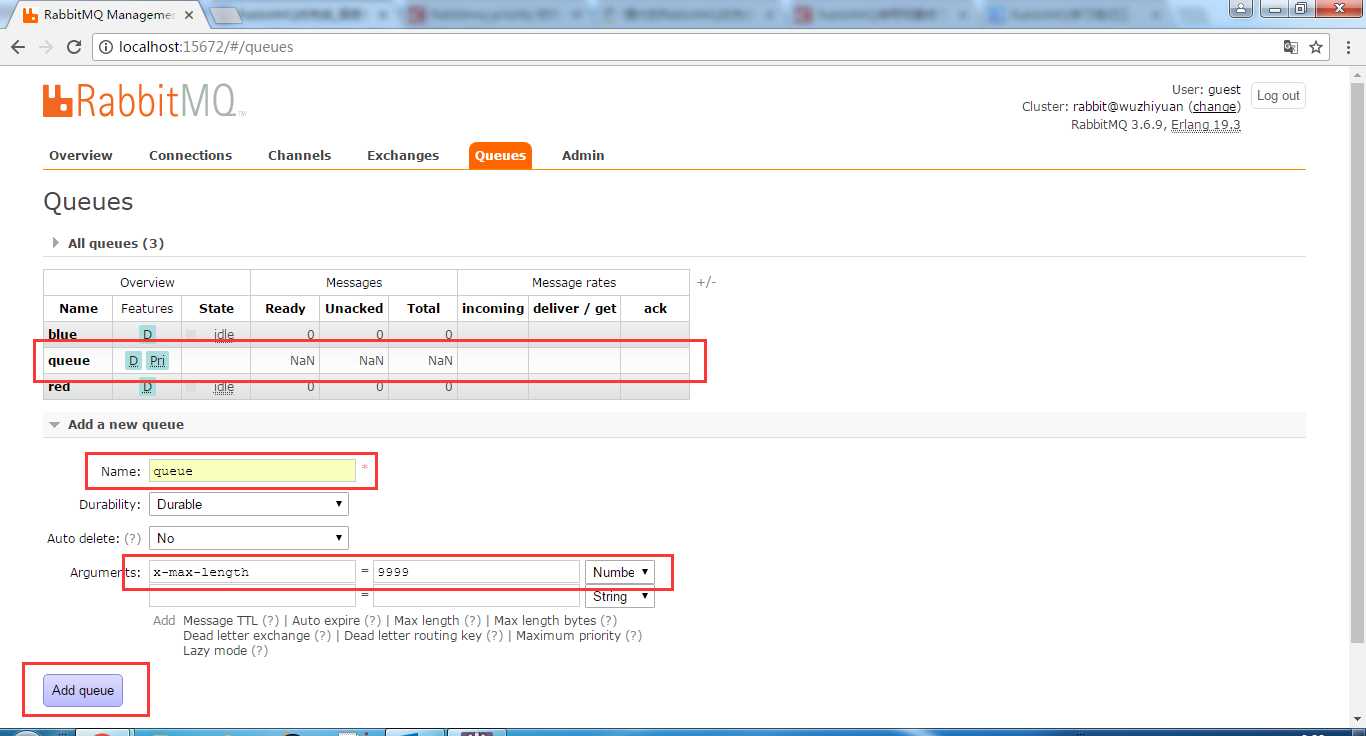
Task: Click the D feature badge on blue queue
Action: pos(148,334)
